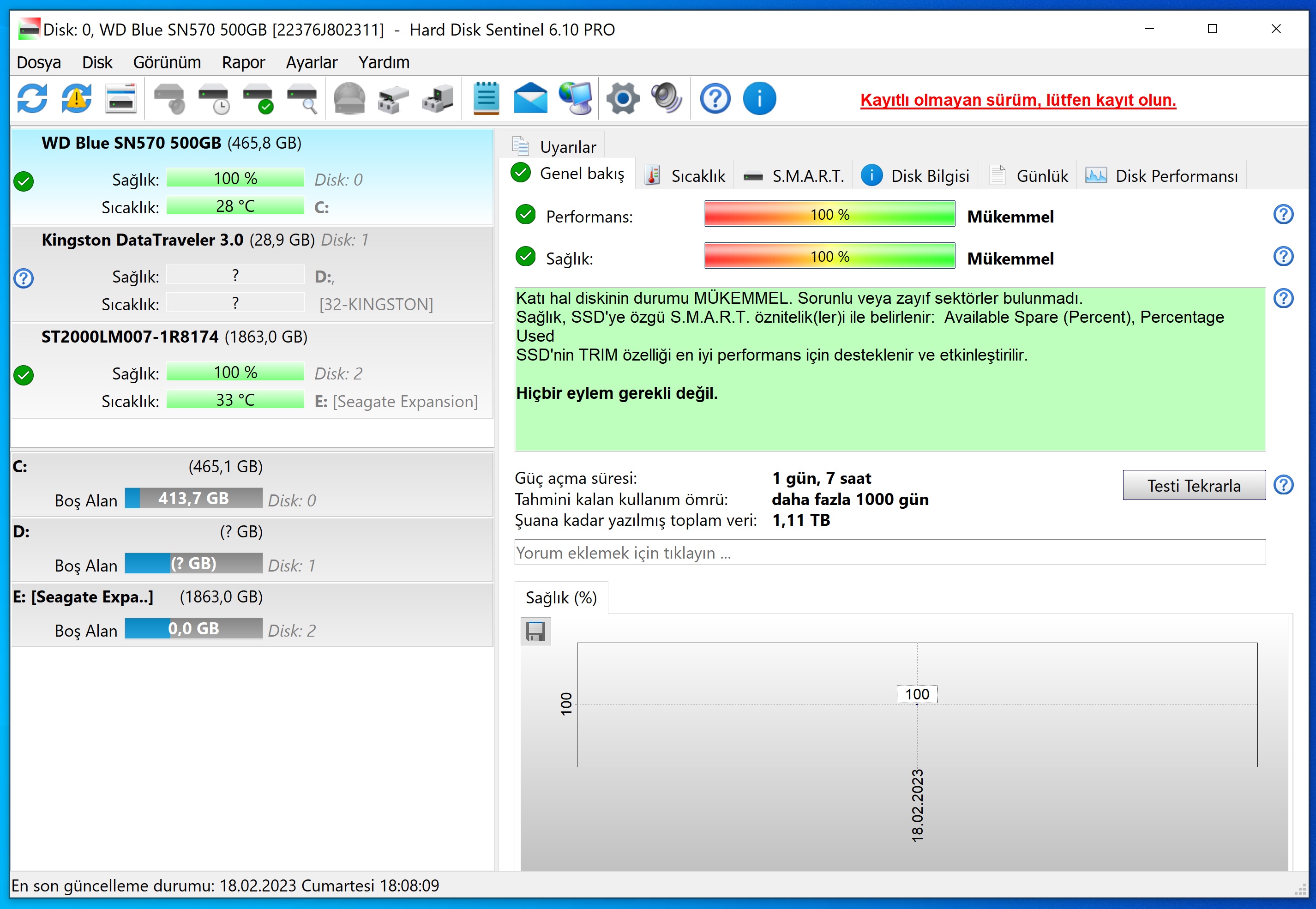The width and height of the screenshot is (1316, 909).
Task: Open the S.M.A.R.T. tab
Action: [794, 176]
